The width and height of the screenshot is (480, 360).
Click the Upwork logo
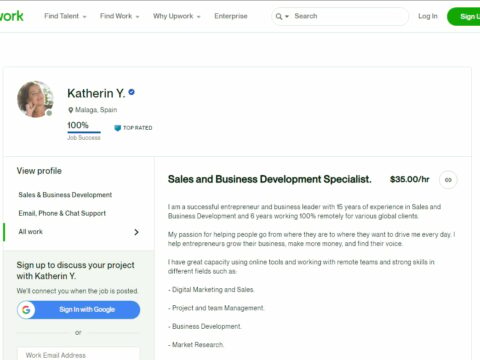pos(11,16)
